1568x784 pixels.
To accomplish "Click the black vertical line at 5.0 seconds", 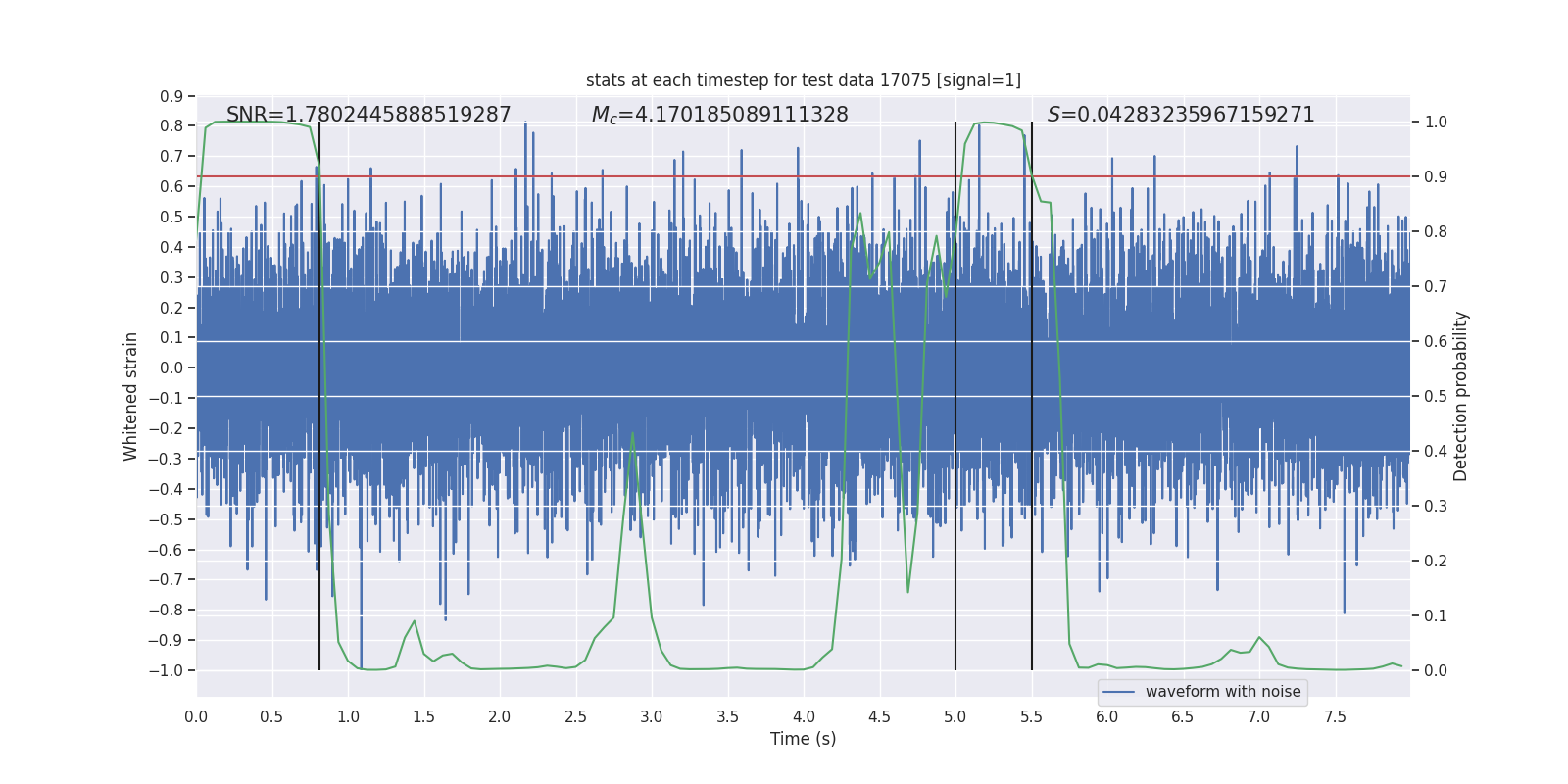I will pyautogui.click(x=955, y=396).
